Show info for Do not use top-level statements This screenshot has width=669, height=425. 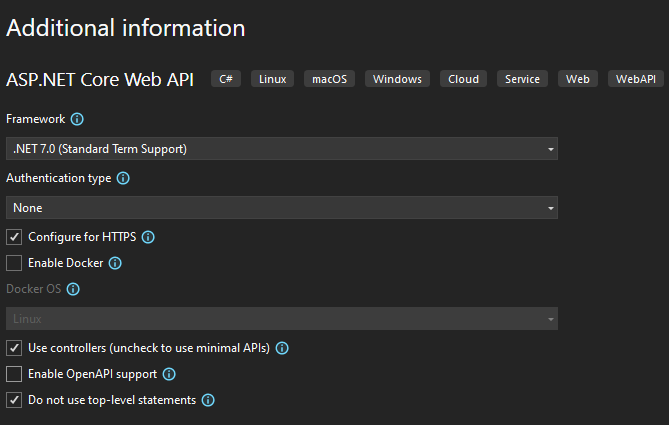(208, 400)
